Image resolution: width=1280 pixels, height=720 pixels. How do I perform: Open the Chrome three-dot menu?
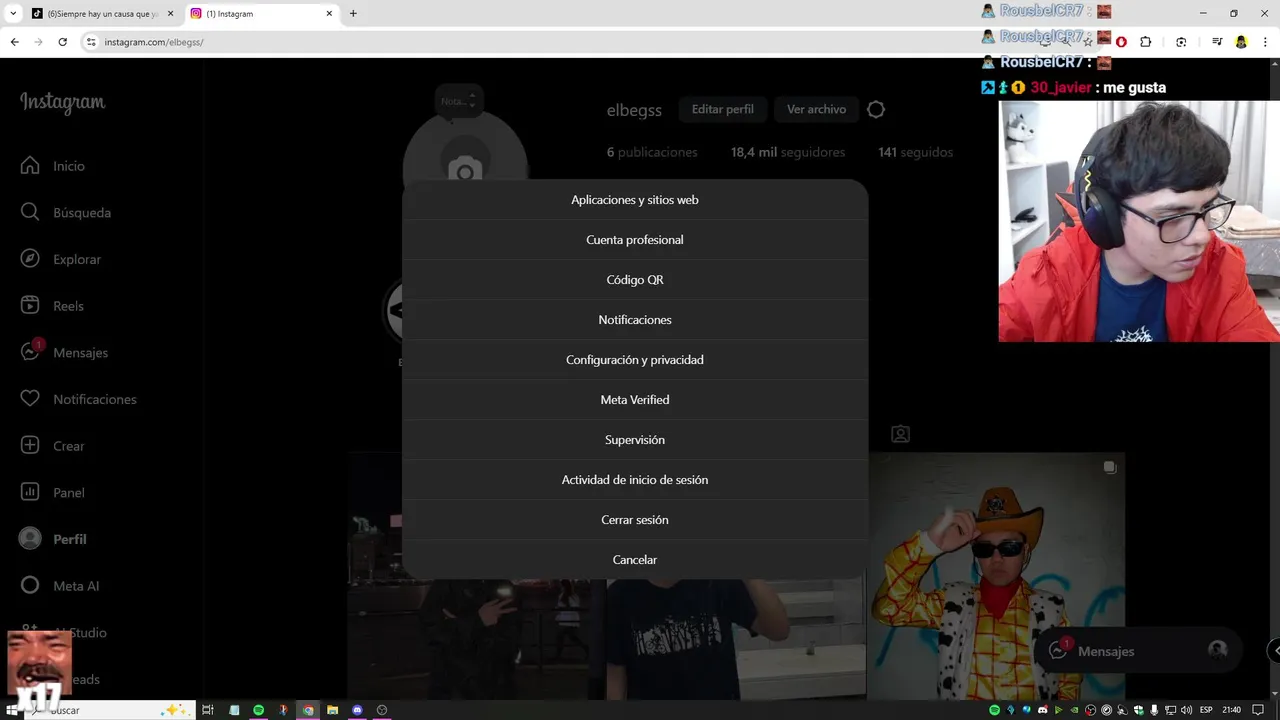pyautogui.click(x=1265, y=42)
